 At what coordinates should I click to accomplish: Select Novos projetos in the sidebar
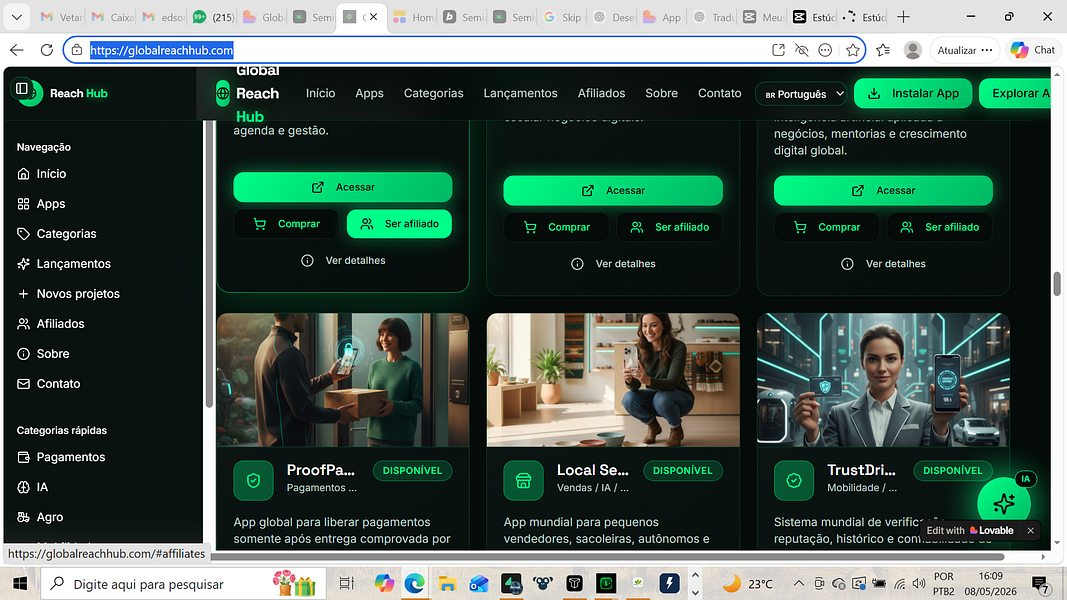68,293
